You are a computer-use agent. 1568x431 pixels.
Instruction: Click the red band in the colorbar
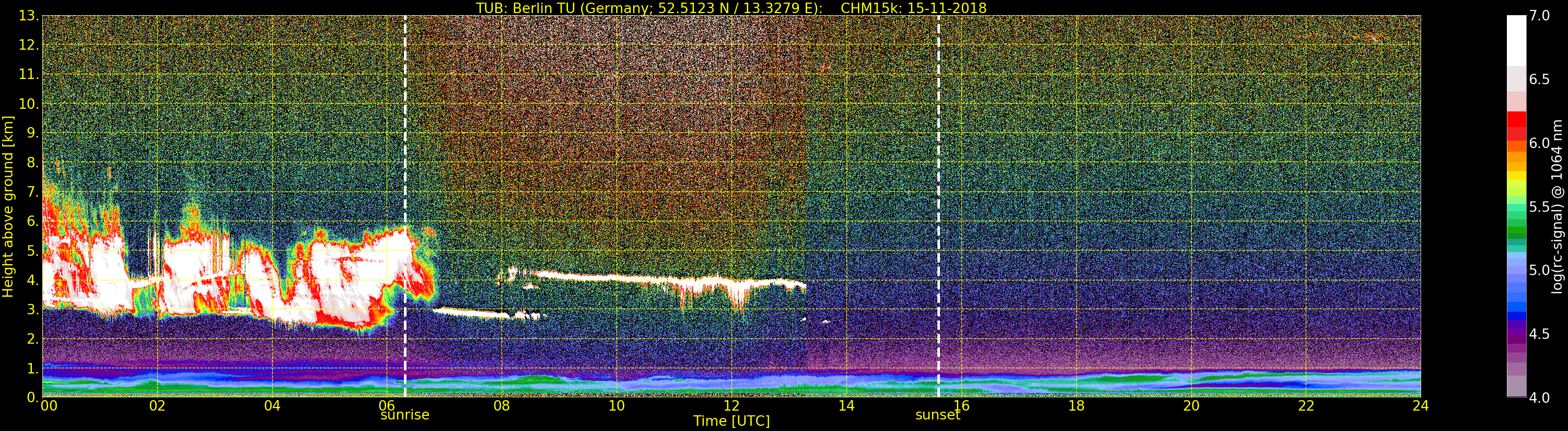(x=1516, y=125)
